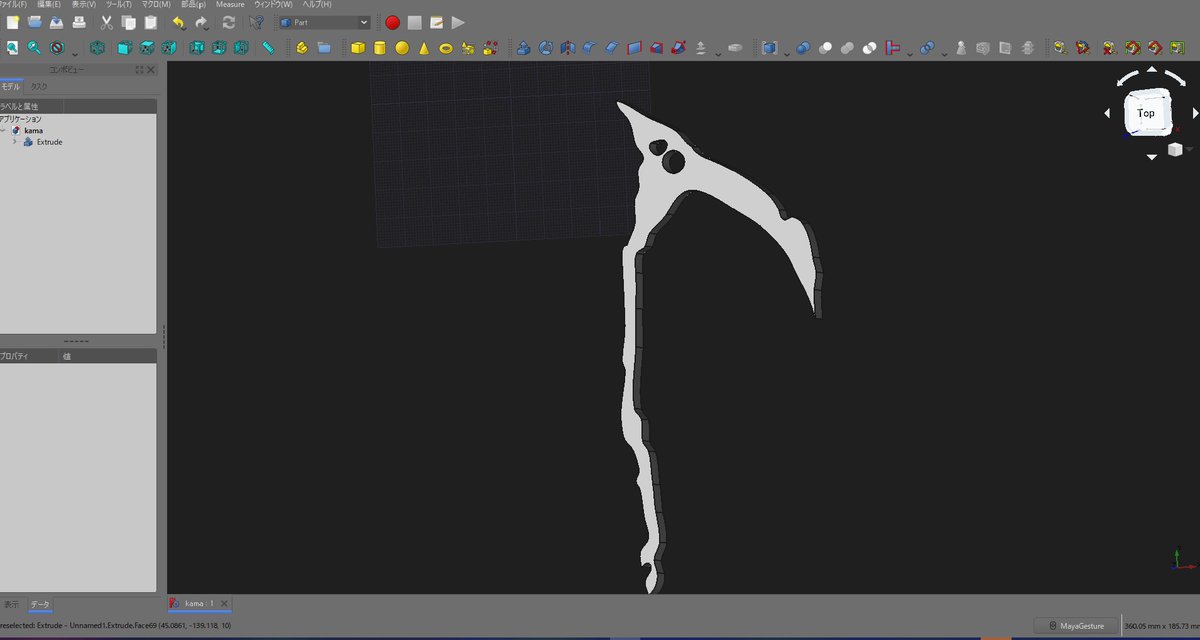
Task: Click the Refresh recompute icon
Action: coord(229,22)
